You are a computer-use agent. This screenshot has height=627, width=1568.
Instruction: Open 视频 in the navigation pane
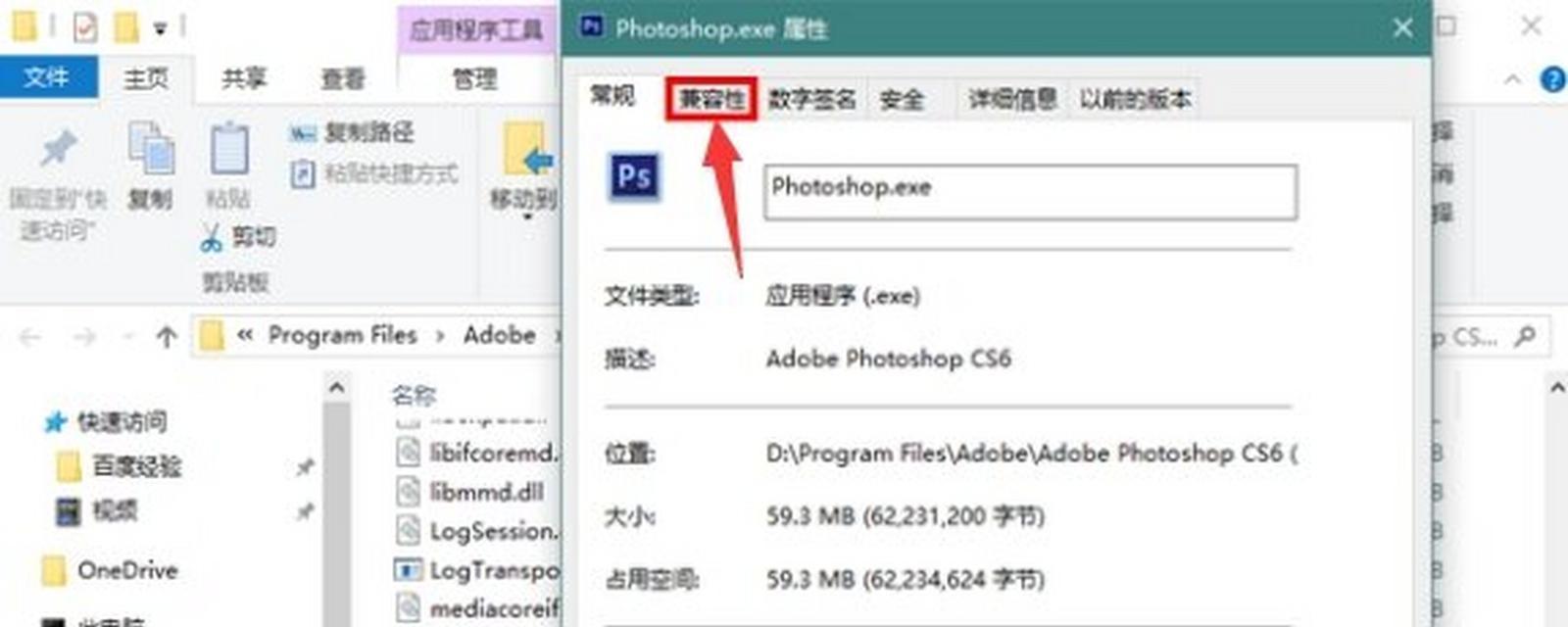(115, 510)
